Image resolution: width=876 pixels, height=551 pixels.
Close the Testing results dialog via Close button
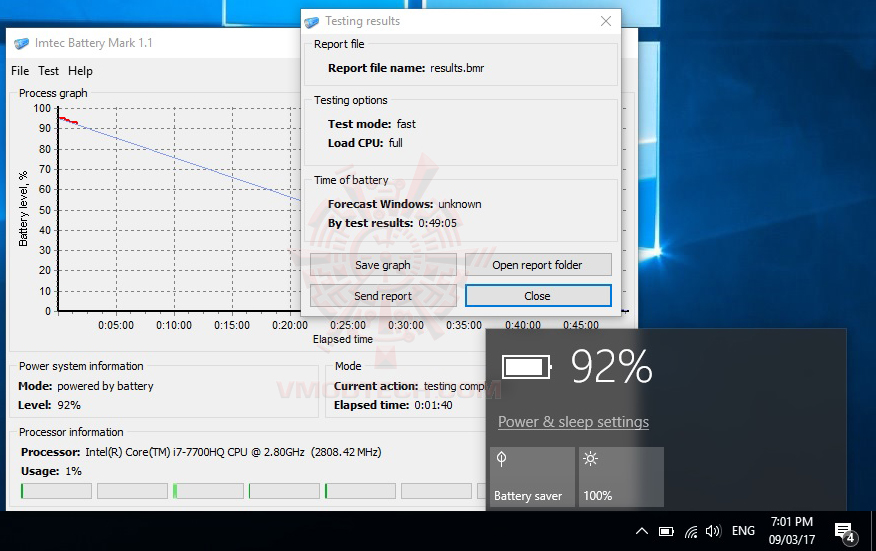(x=537, y=296)
